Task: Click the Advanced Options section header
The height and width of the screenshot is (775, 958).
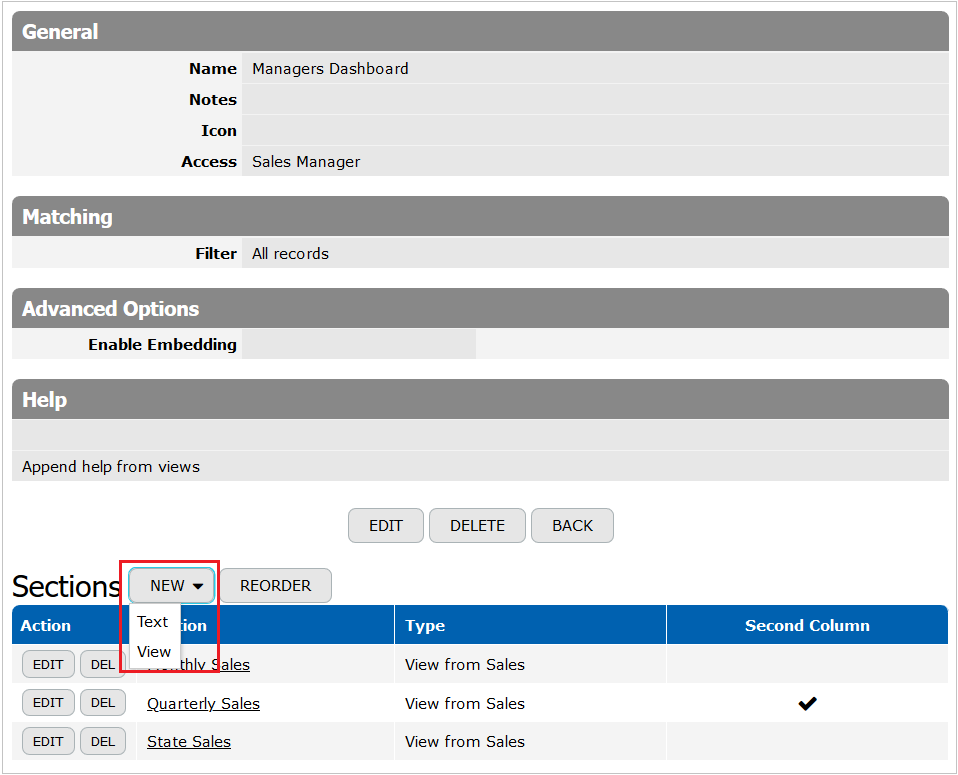Action: tap(480, 308)
